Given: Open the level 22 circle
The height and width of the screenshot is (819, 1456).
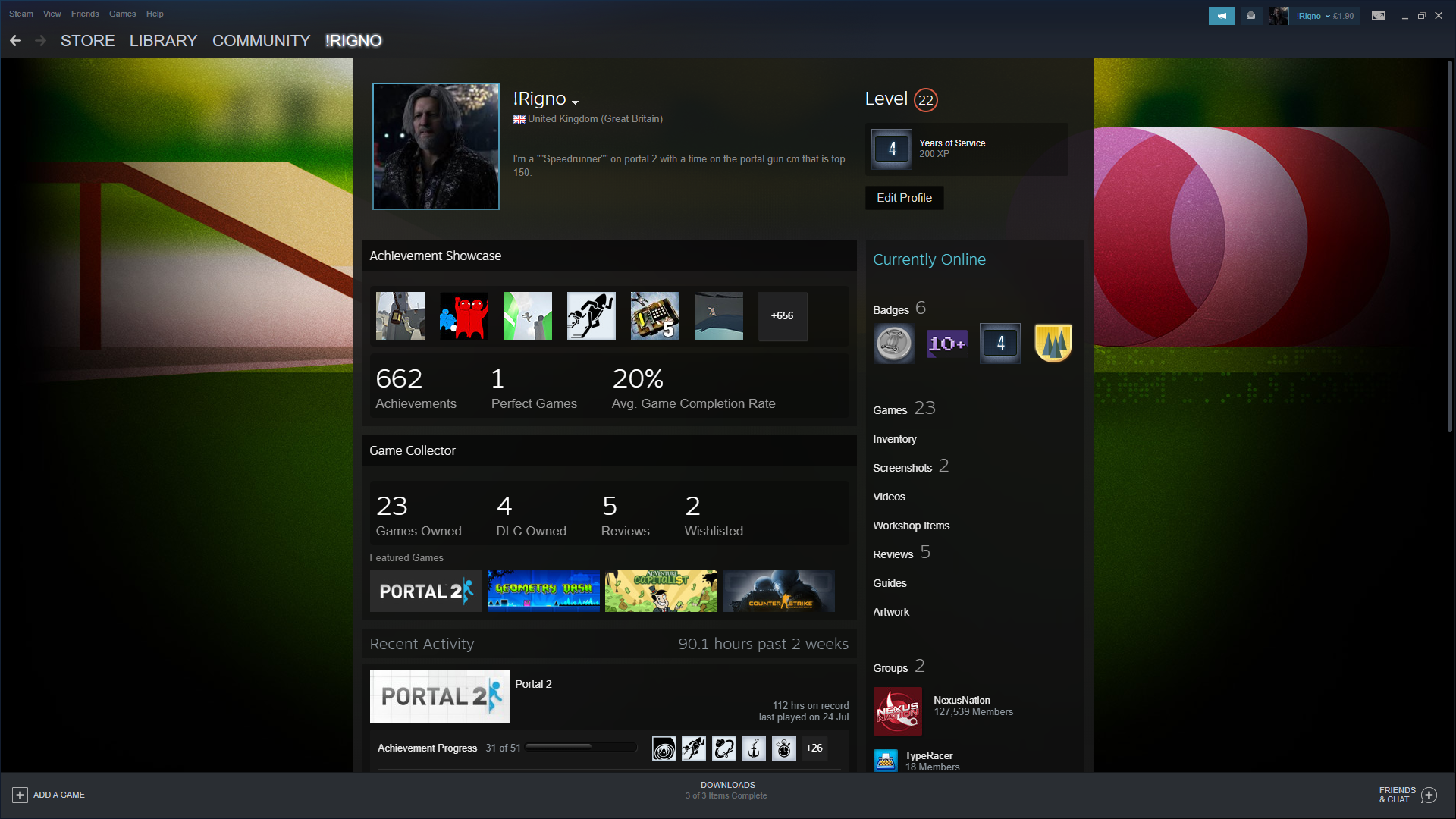Looking at the screenshot, I should pyautogui.click(x=926, y=100).
